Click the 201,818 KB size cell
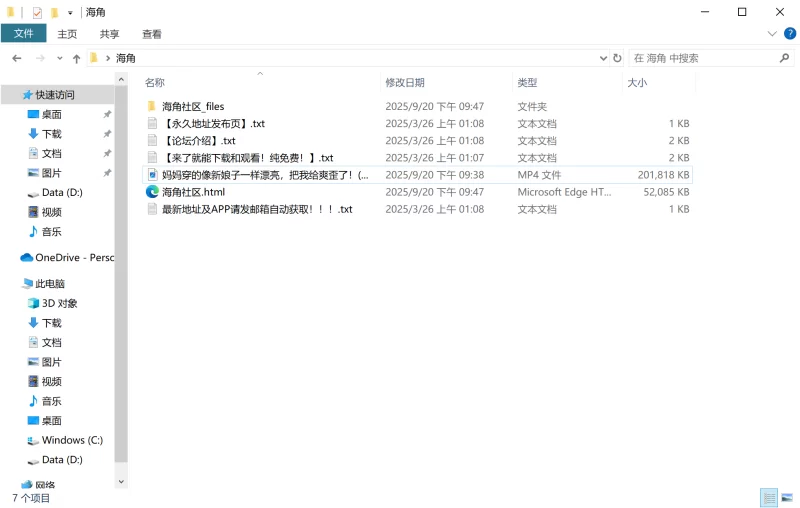Image resolution: width=800 pixels, height=508 pixels. click(x=663, y=175)
